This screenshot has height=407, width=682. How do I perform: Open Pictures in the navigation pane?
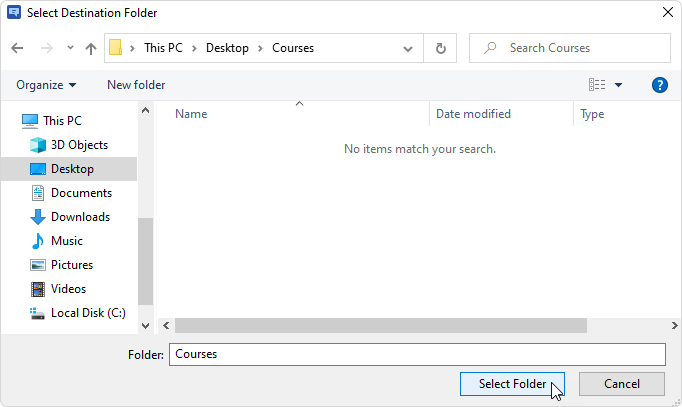tap(71, 265)
